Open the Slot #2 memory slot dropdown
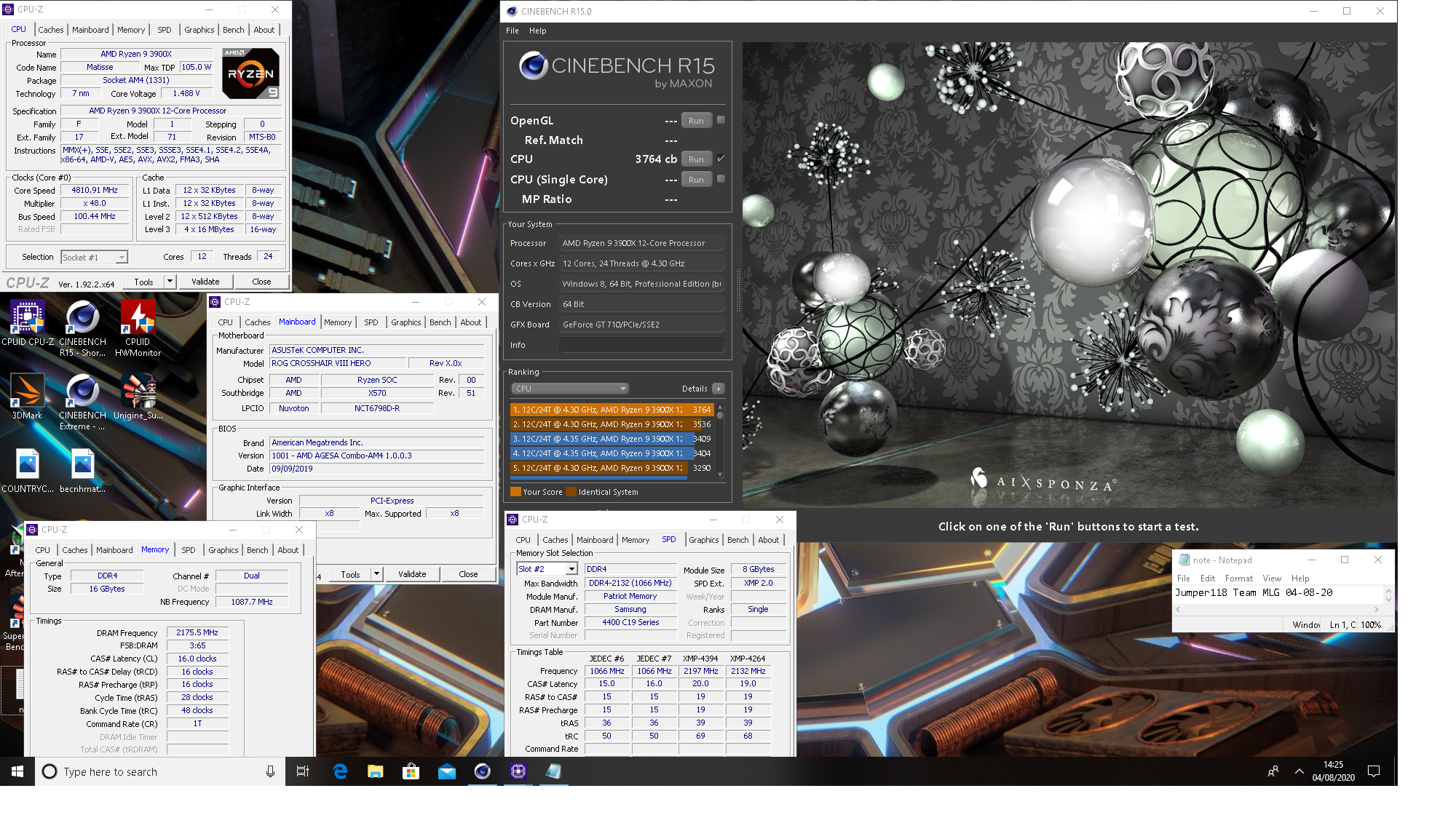The height and width of the screenshot is (815, 1456). pyautogui.click(x=547, y=569)
